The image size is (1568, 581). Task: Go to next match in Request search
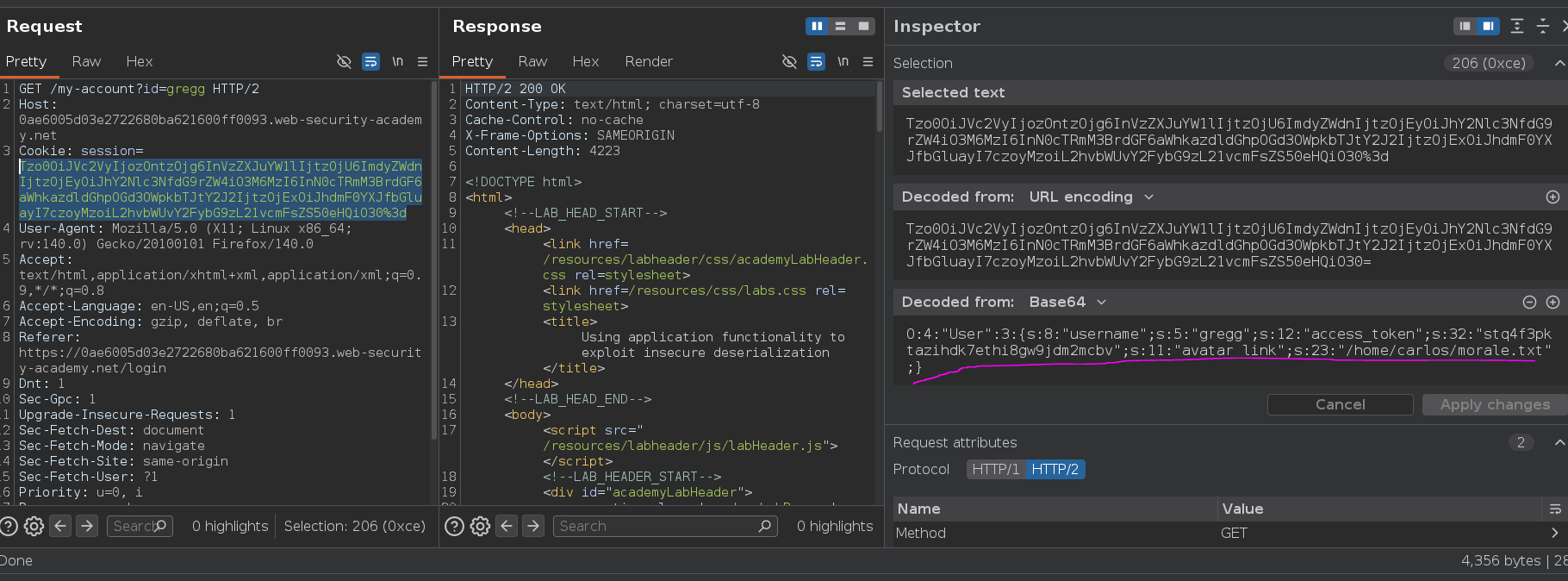tap(87, 526)
